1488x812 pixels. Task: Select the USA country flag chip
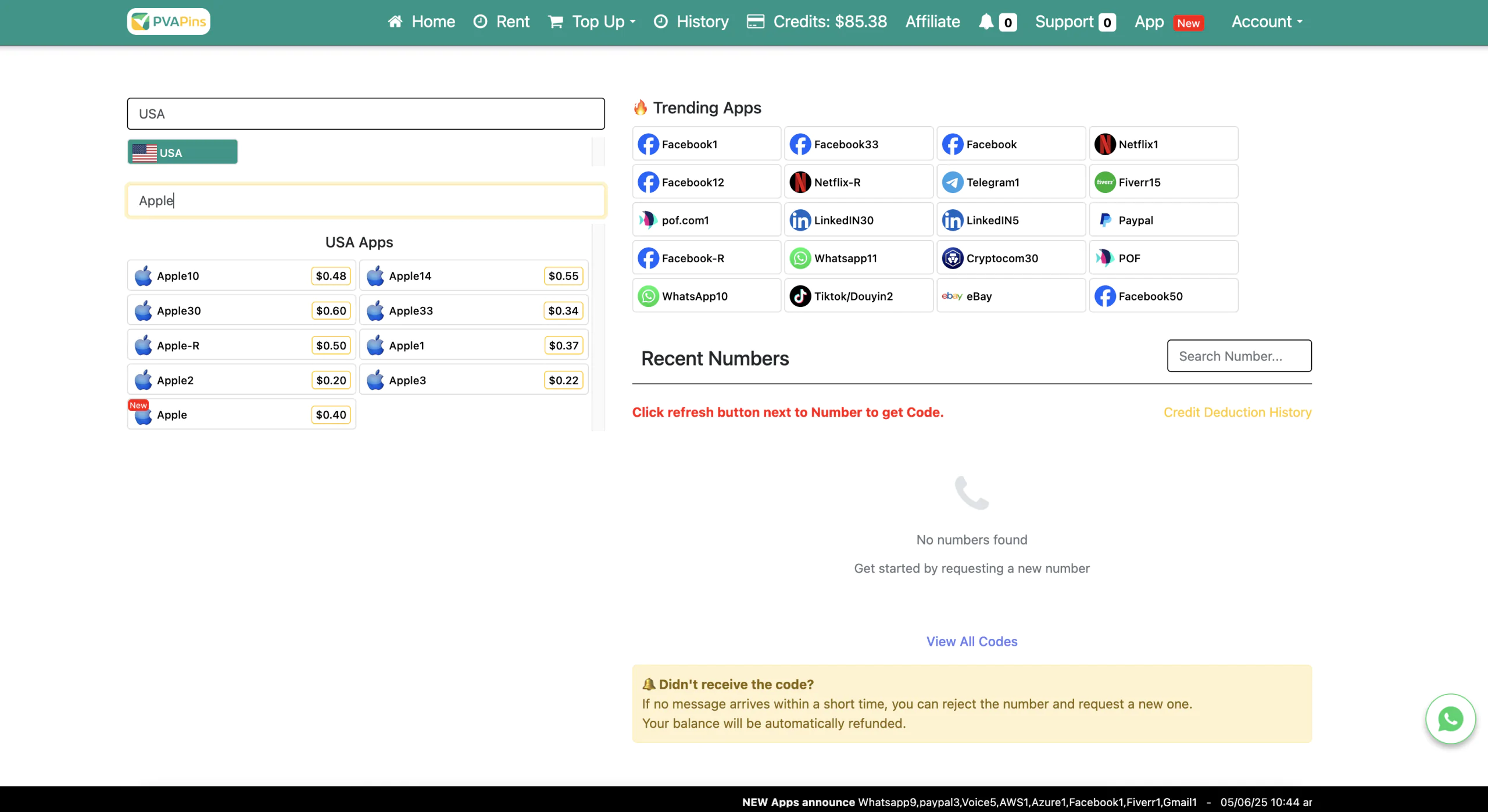pos(183,152)
